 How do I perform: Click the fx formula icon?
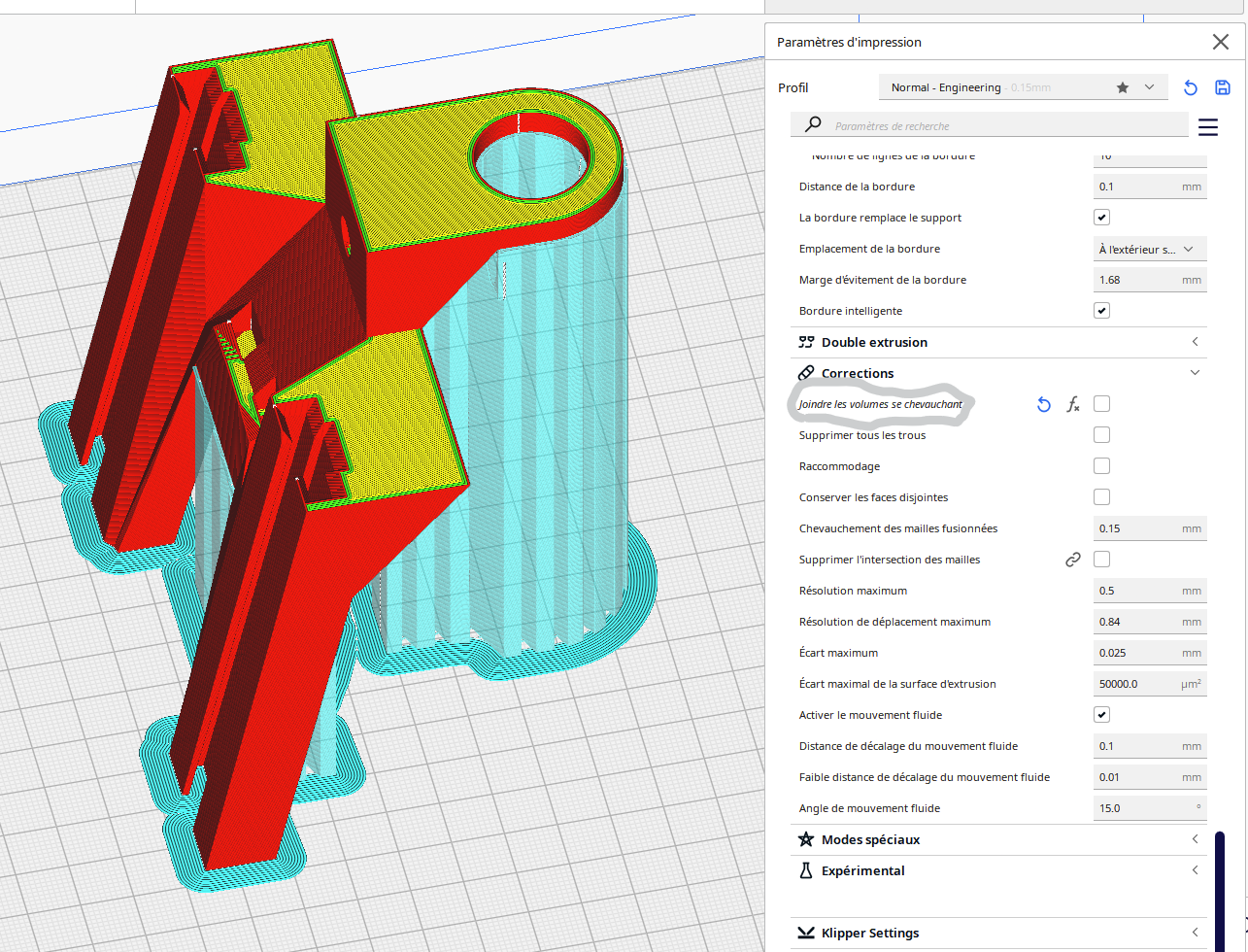pyautogui.click(x=1073, y=404)
